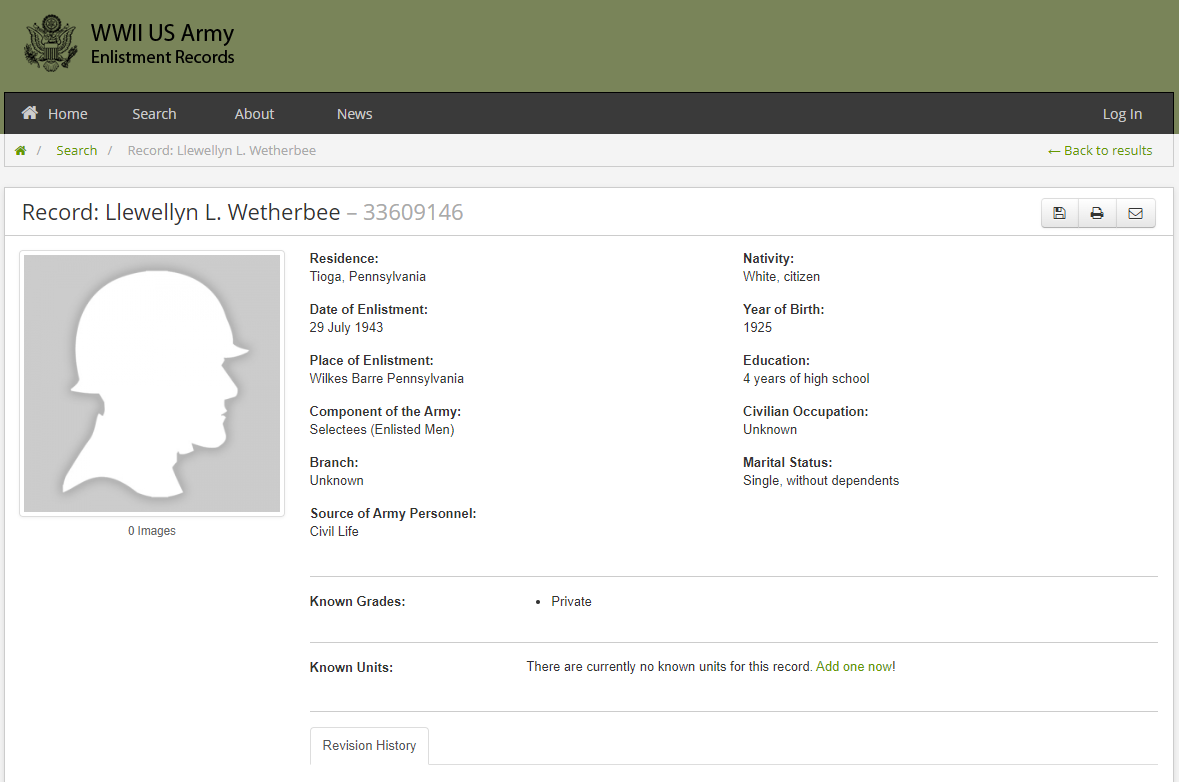Click 4 years of high school value

pyautogui.click(x=806, y=379)
